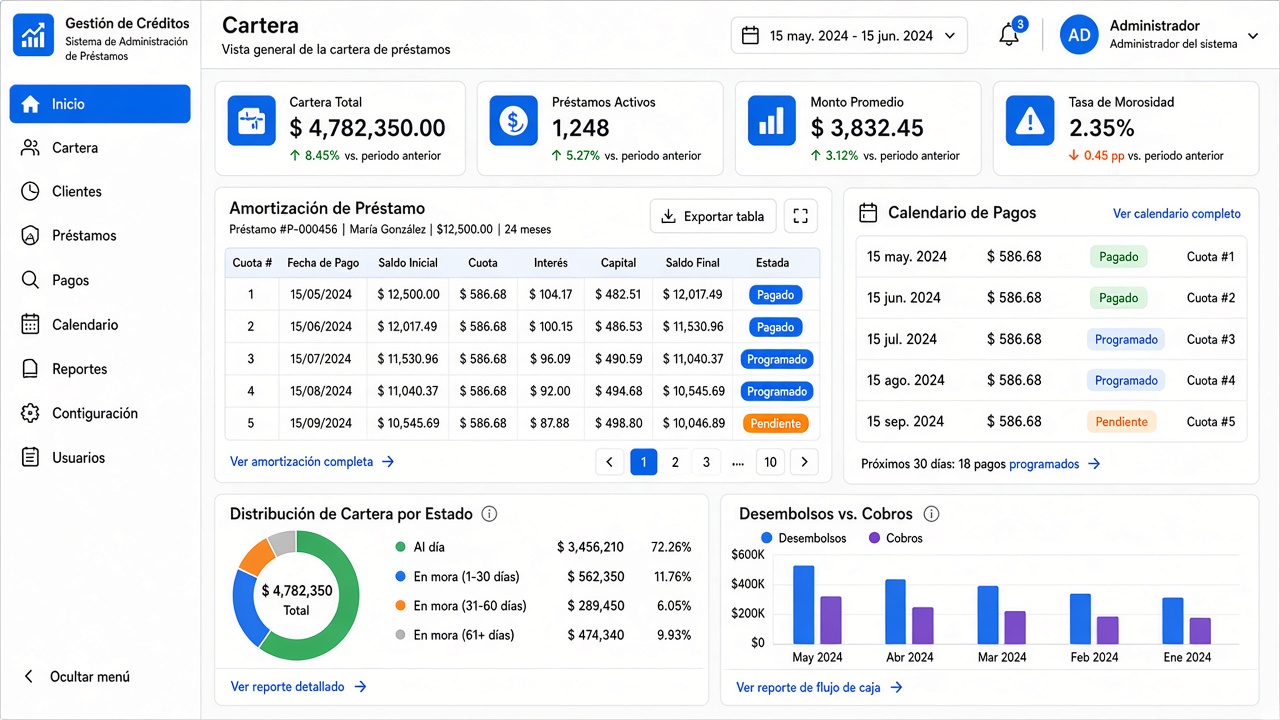Open Préstamos in the sidebar
The image size is (1280, 720).
point(100,236)
